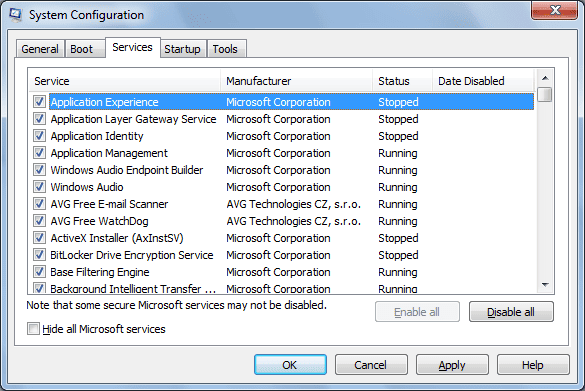
Task: Uncheck the Application Identity checkbox
Action: click(x=39, y=135)
